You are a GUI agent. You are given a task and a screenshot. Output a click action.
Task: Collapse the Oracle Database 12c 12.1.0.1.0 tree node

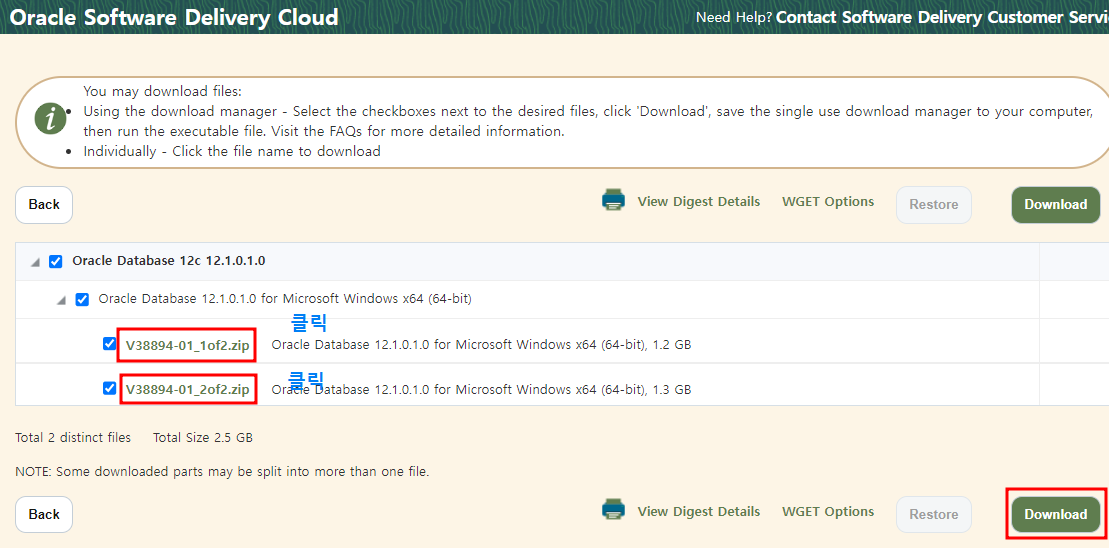point(35,262)
